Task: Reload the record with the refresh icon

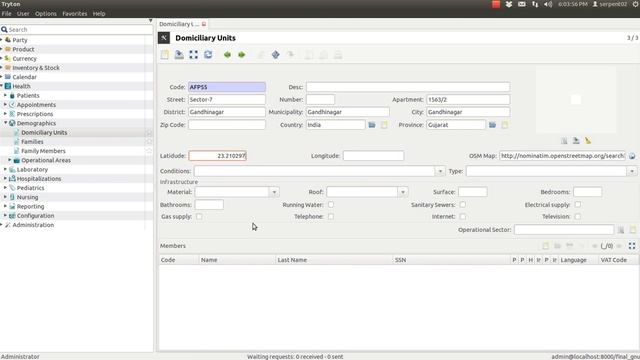Action: (x=208, y=55)
